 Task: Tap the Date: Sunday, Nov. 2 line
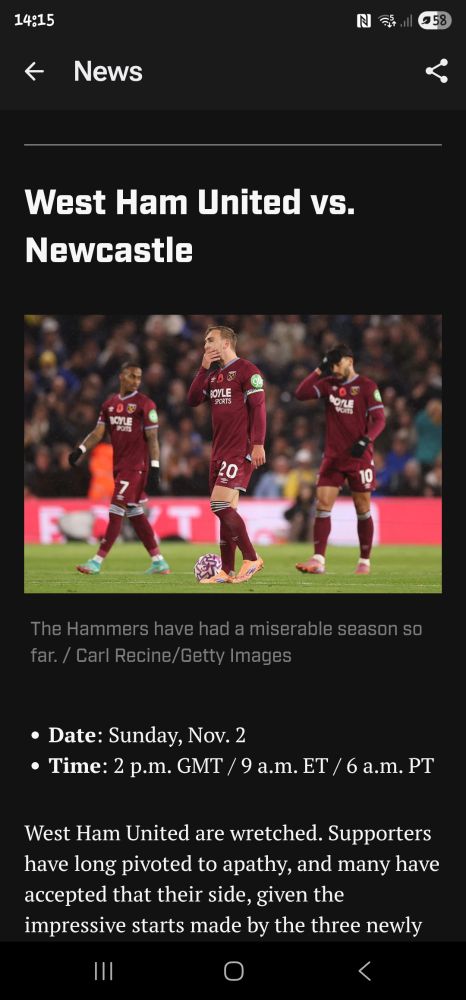[x=147, y=735]
